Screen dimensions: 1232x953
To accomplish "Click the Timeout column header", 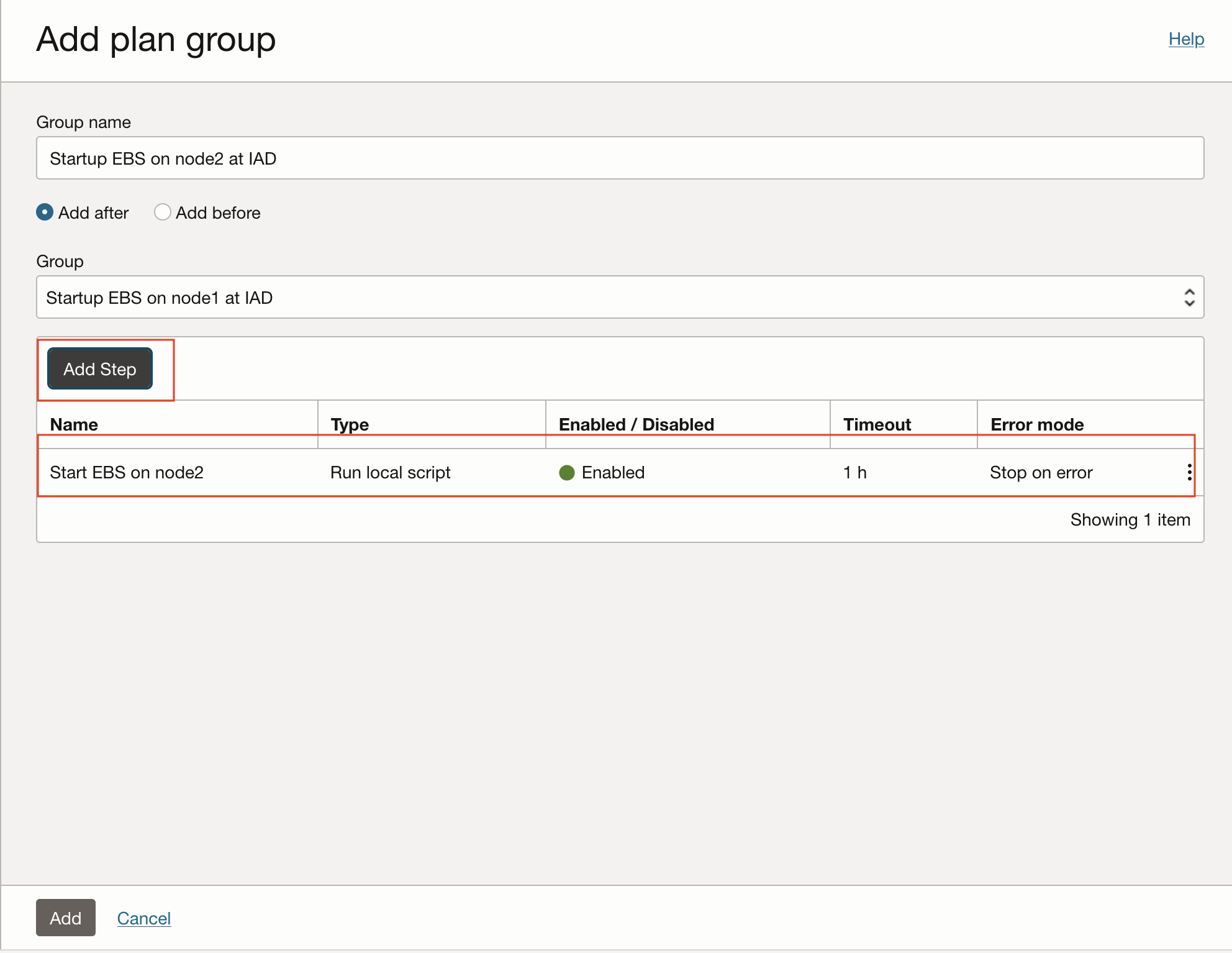I will pyautogui.click(x=876, y=424).
